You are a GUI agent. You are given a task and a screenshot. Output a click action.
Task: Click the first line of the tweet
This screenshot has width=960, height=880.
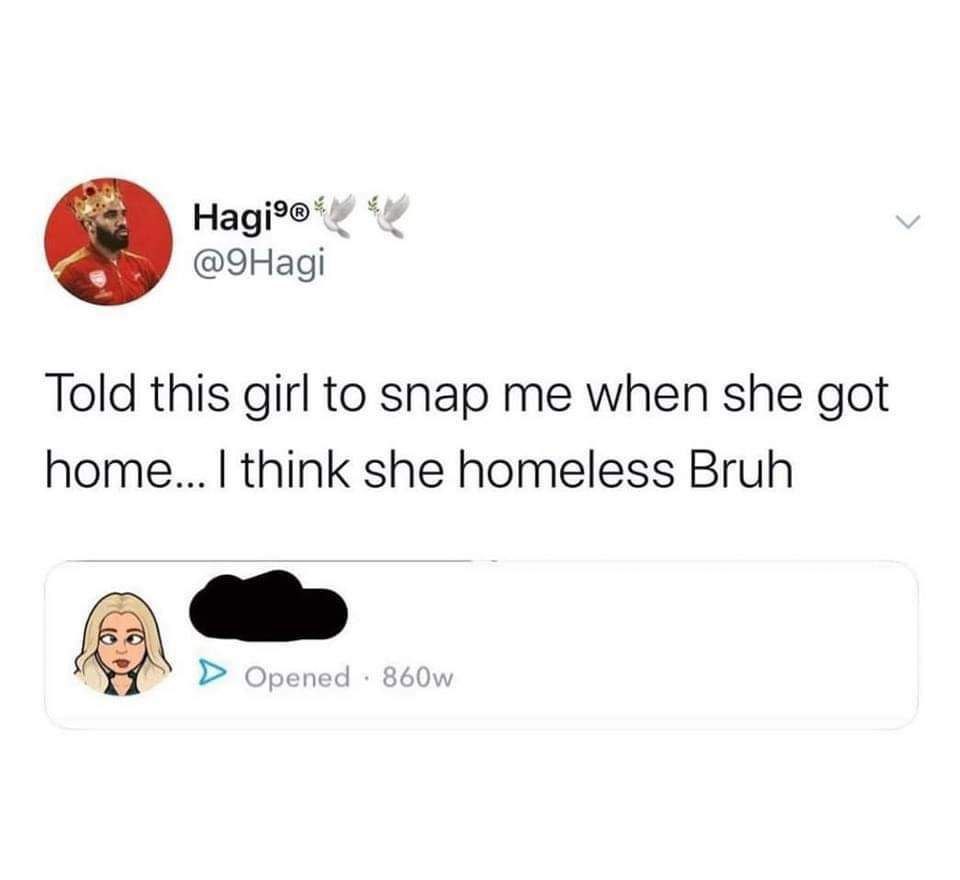coord(467,397)
